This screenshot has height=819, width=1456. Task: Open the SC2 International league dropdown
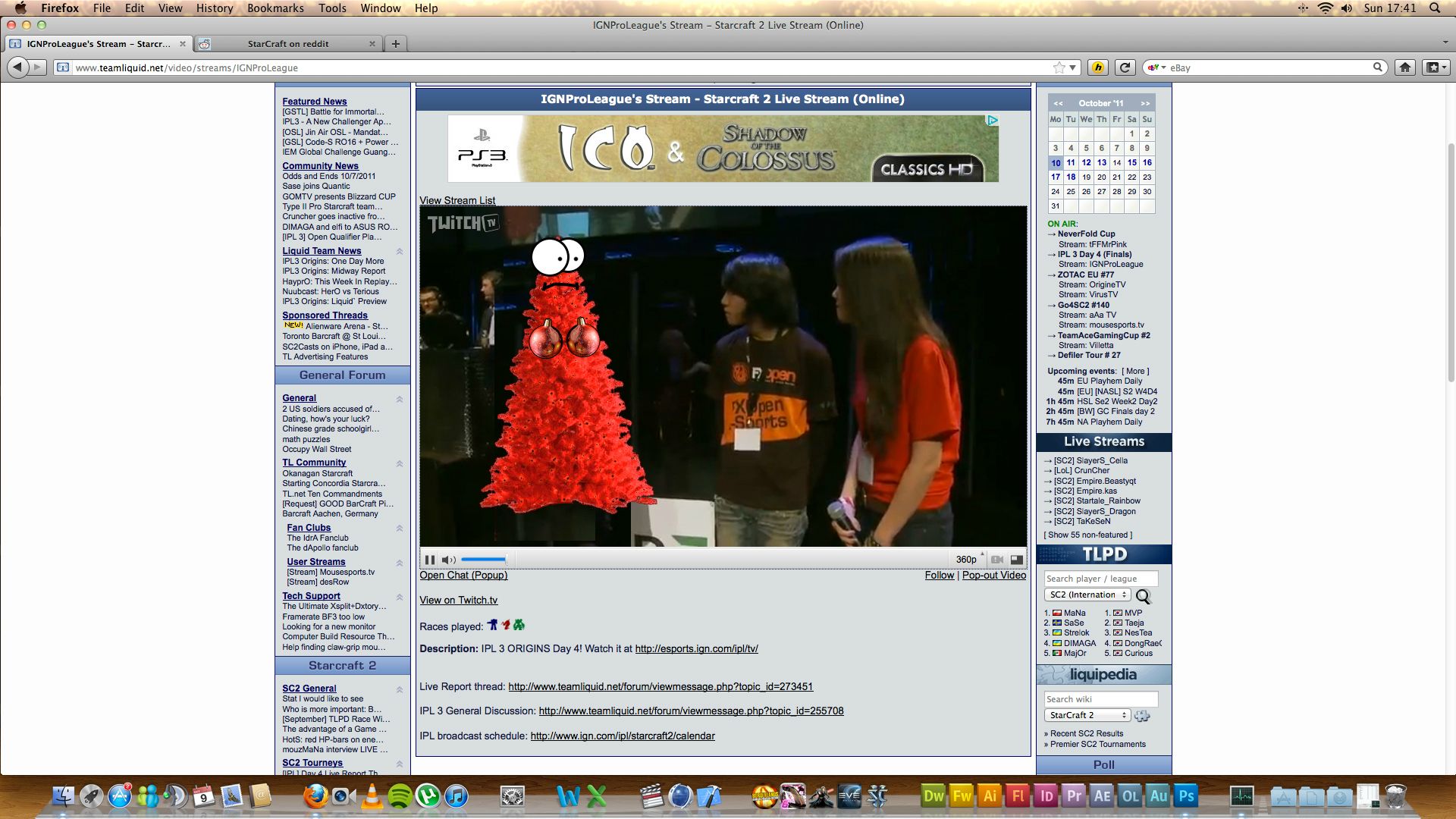pos(1087,595)
